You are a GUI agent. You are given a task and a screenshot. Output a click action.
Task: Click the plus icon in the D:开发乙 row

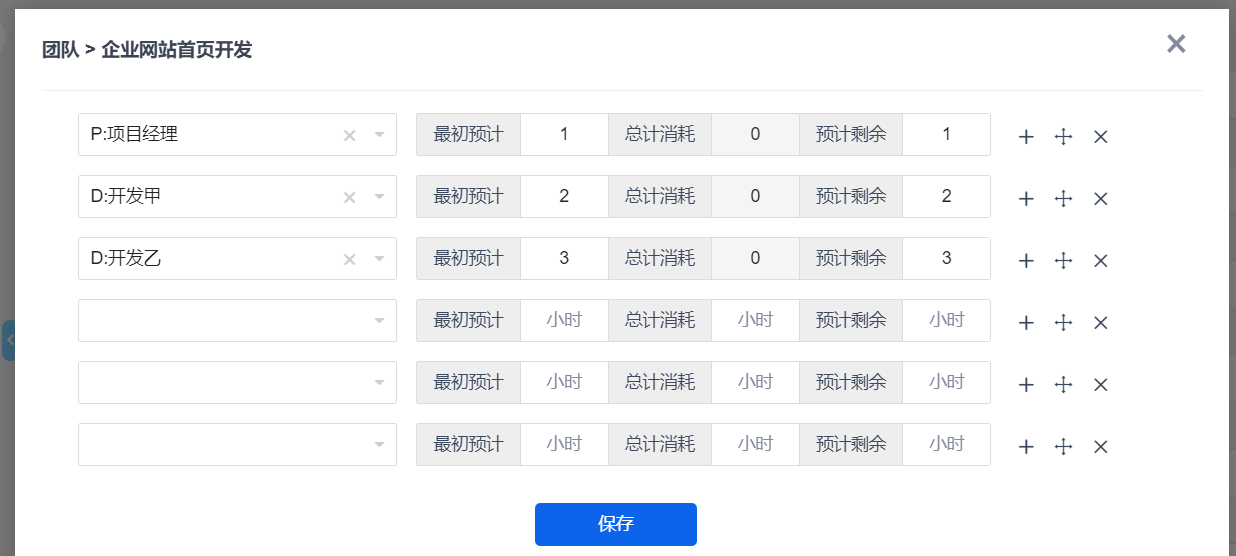1026,261
